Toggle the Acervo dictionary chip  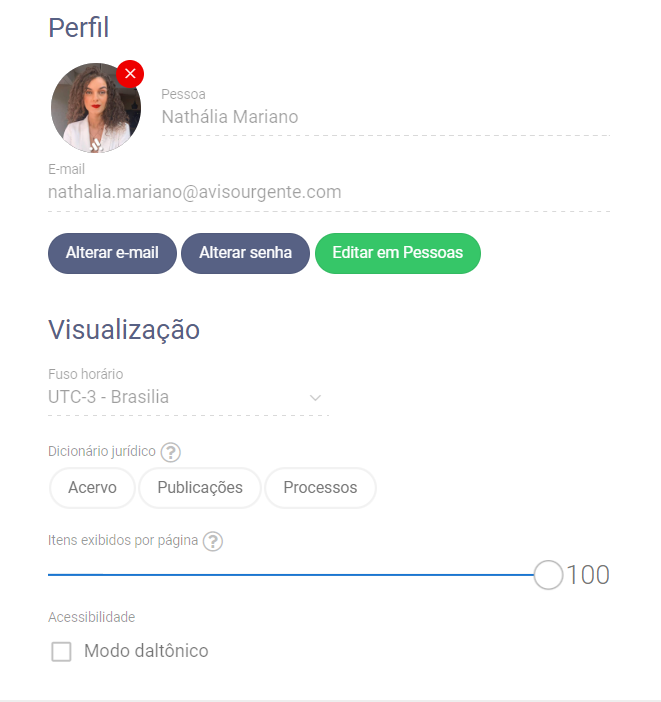(92, 488)
